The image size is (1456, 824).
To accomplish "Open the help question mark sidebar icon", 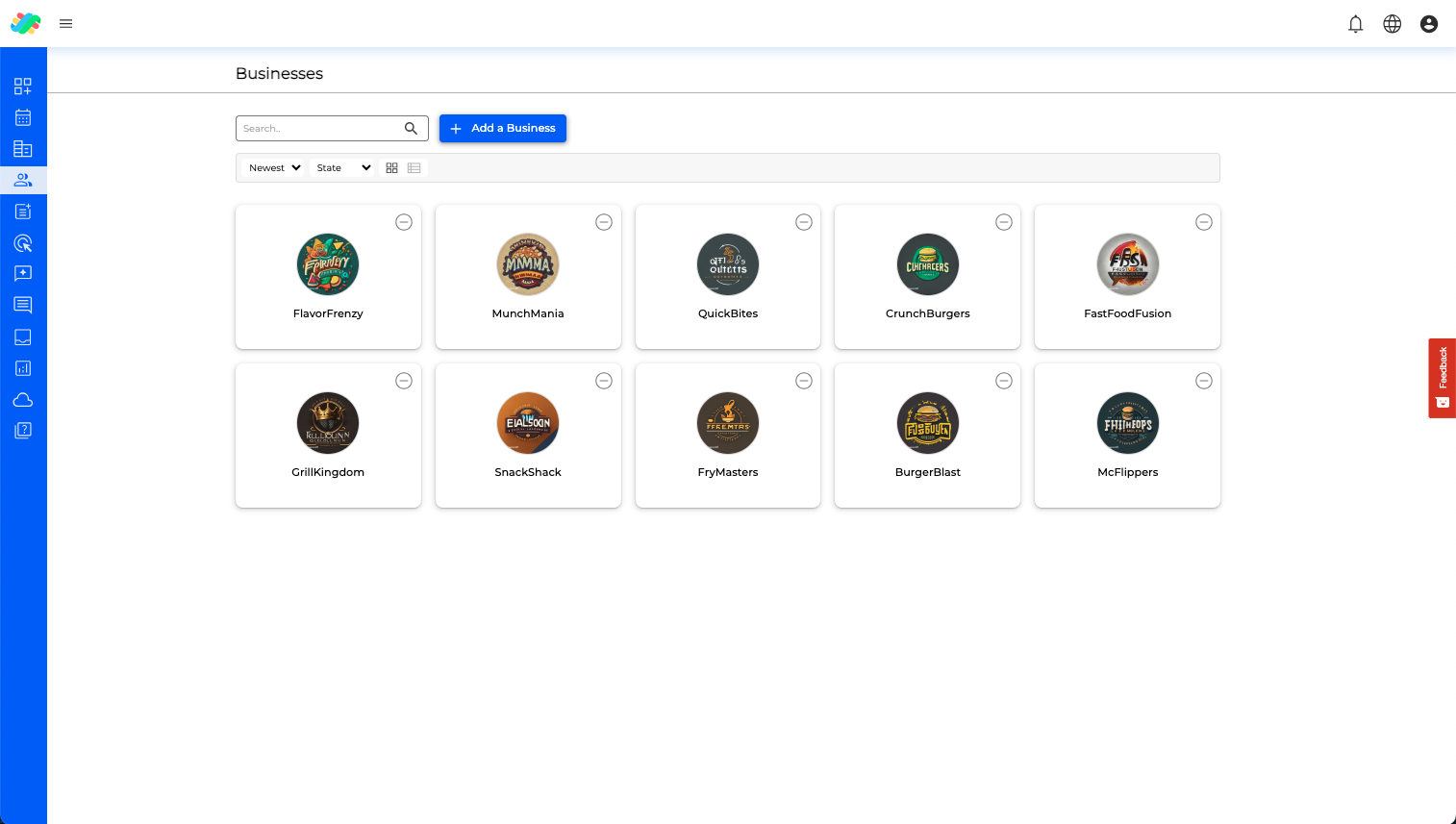I will tap(23, 431).
